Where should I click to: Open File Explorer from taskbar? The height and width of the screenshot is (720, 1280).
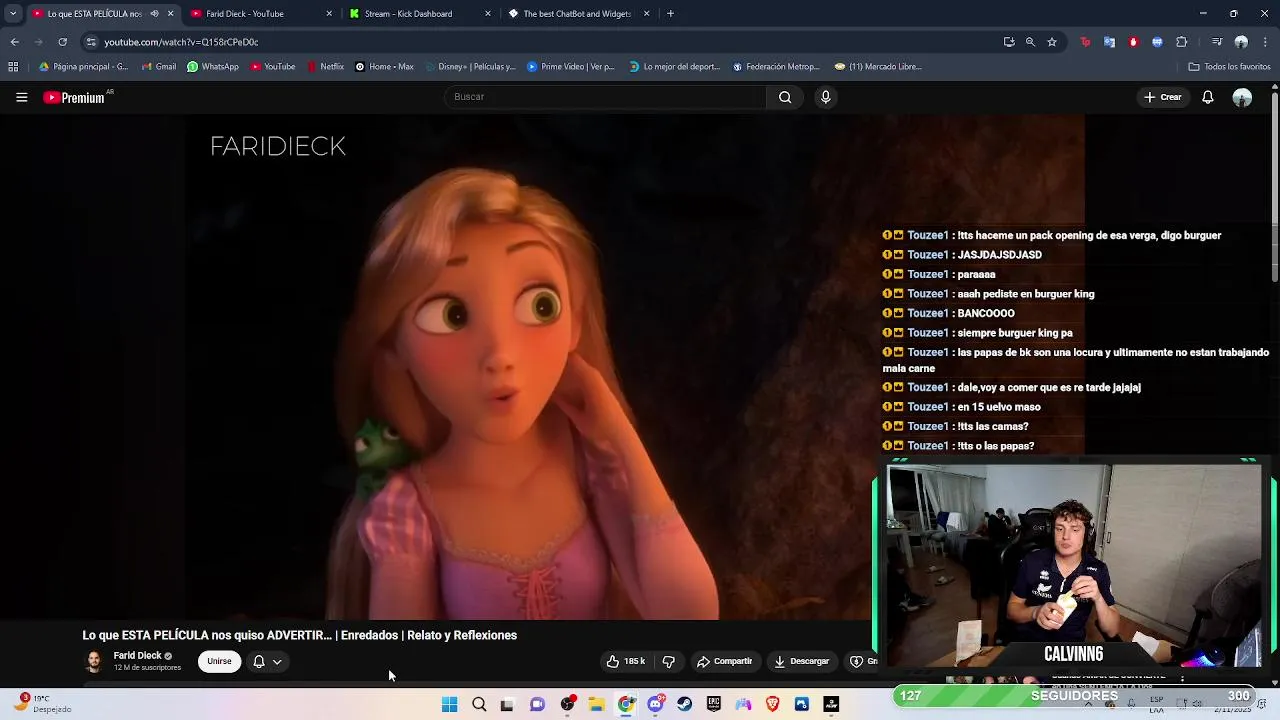(596, 704)
